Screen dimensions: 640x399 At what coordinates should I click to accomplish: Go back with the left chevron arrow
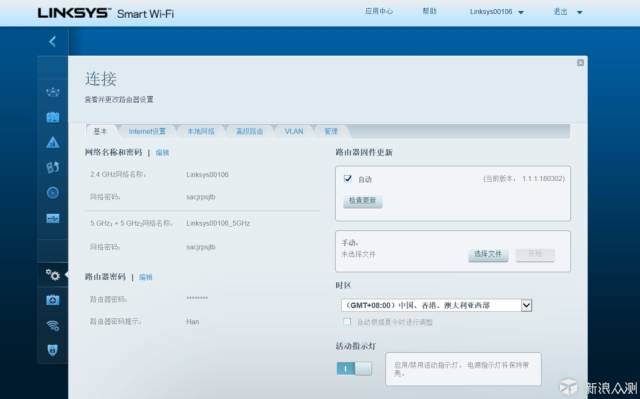[53, 41]
